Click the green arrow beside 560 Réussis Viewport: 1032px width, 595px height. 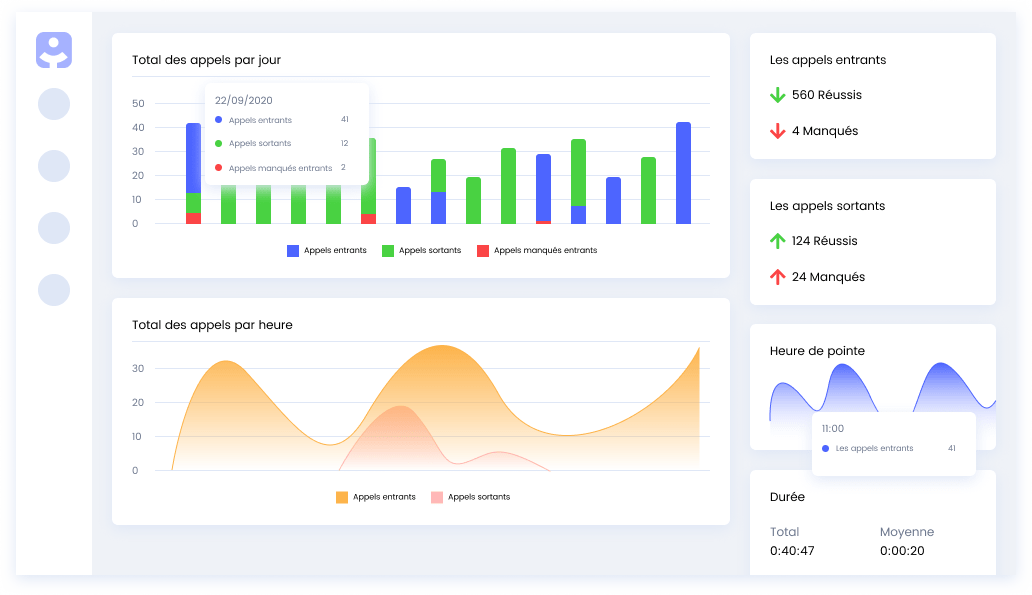click(778, 95)
